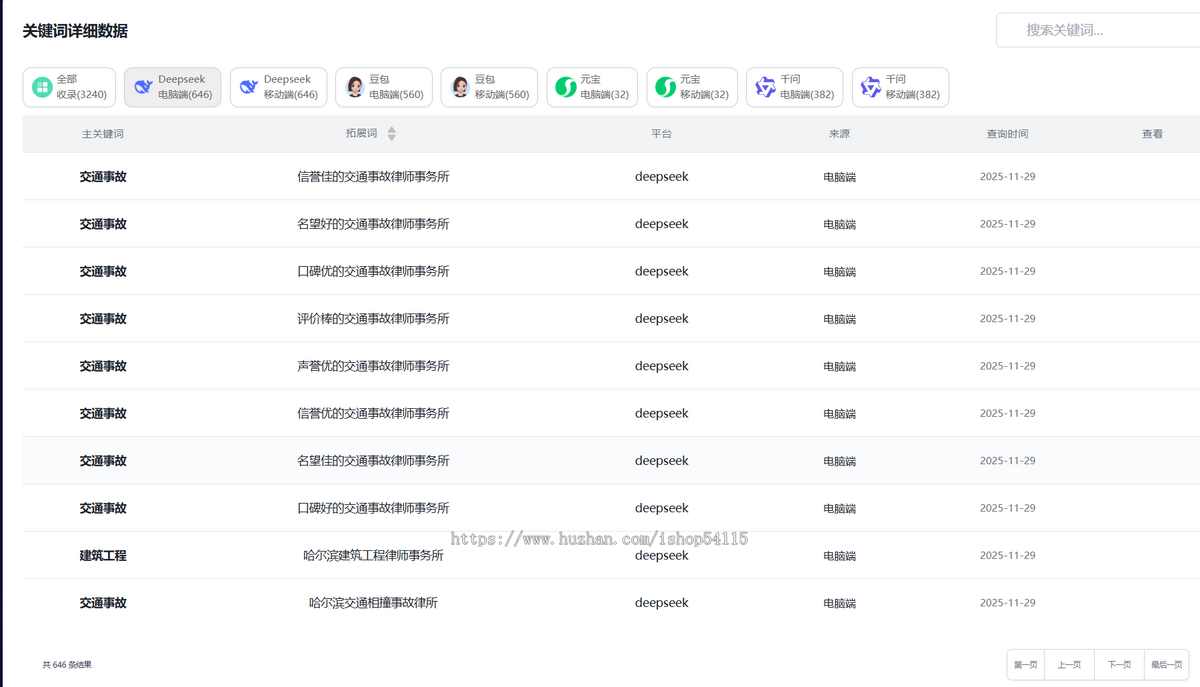Switch to the 元宝 移动端(32) tab
The width and height of the screenshot is (1200, 687).
[x=692, y=87]
